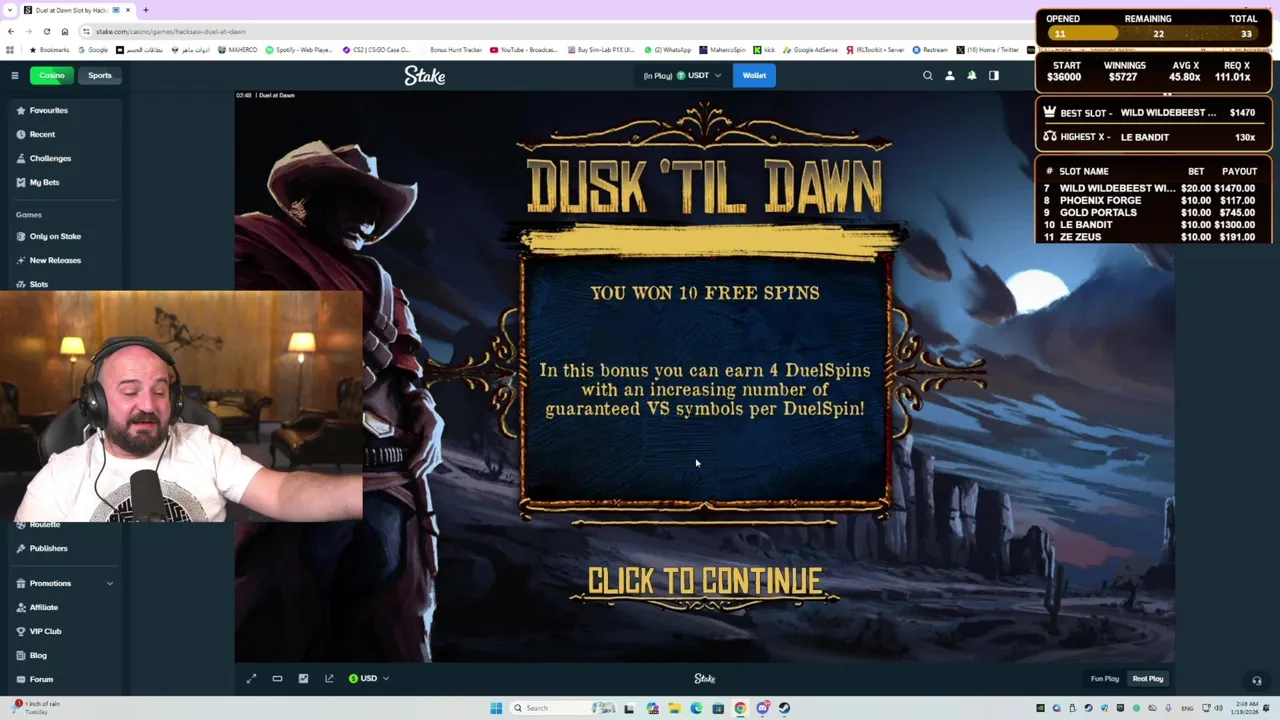Click to Continue the bonus
The width and height of the screenshot is (1280, 720).
click(x=705, y=581)
